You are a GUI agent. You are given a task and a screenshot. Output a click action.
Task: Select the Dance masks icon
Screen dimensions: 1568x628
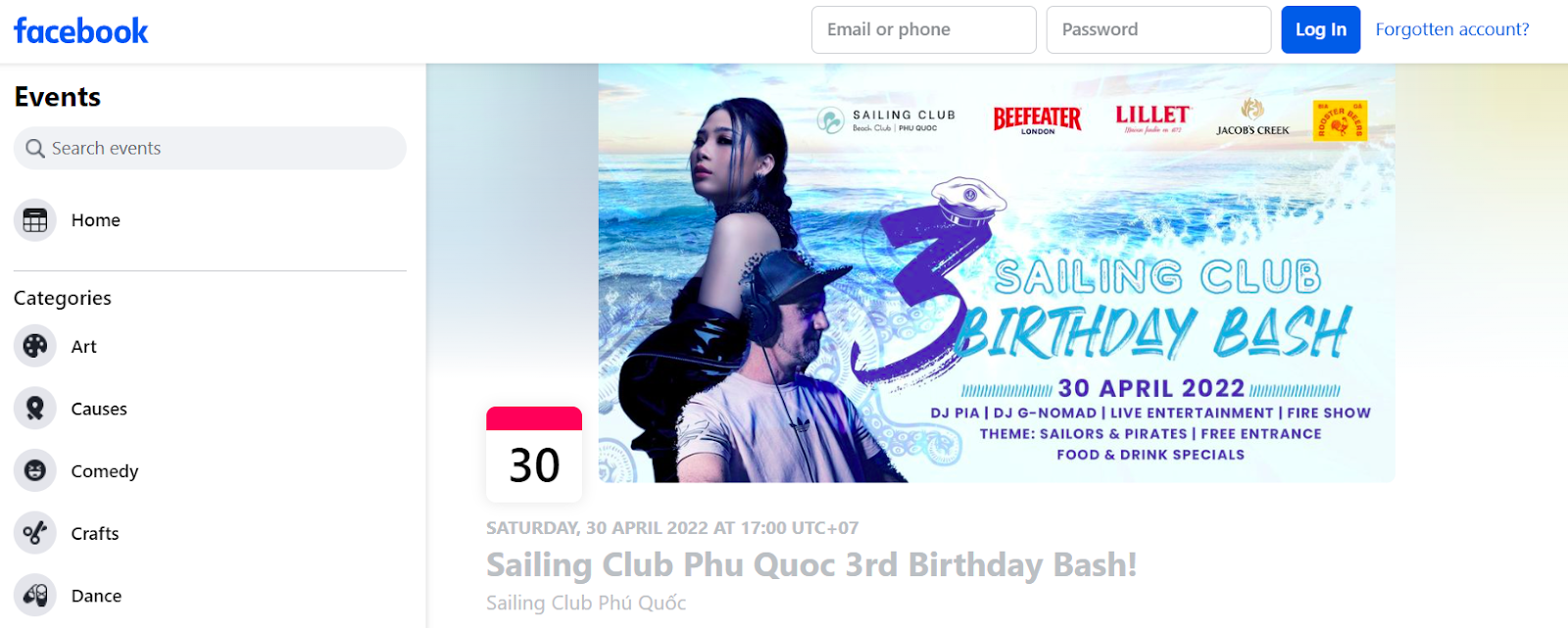pos(35,596)
